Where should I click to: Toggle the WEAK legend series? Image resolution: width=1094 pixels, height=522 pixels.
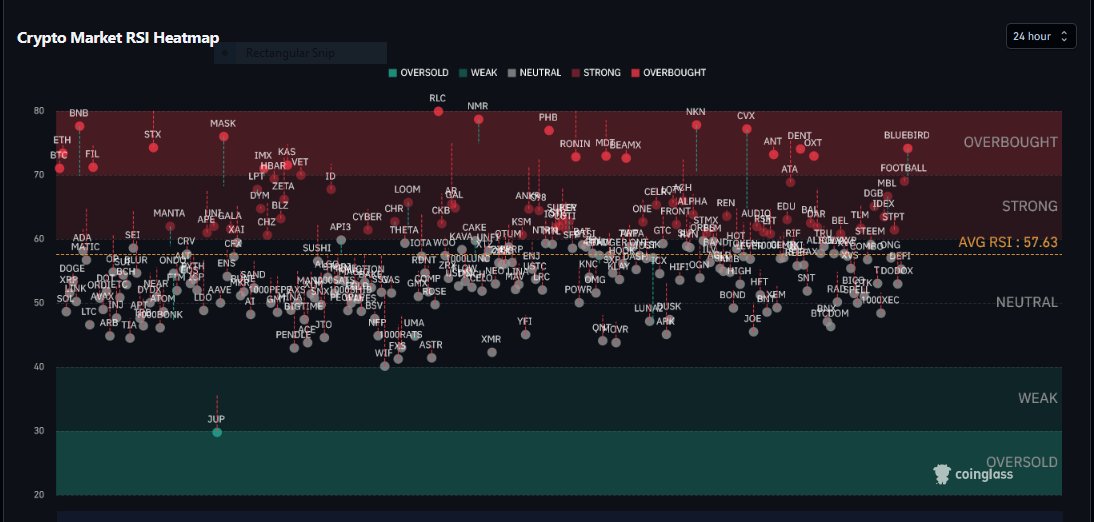point(478,73)
